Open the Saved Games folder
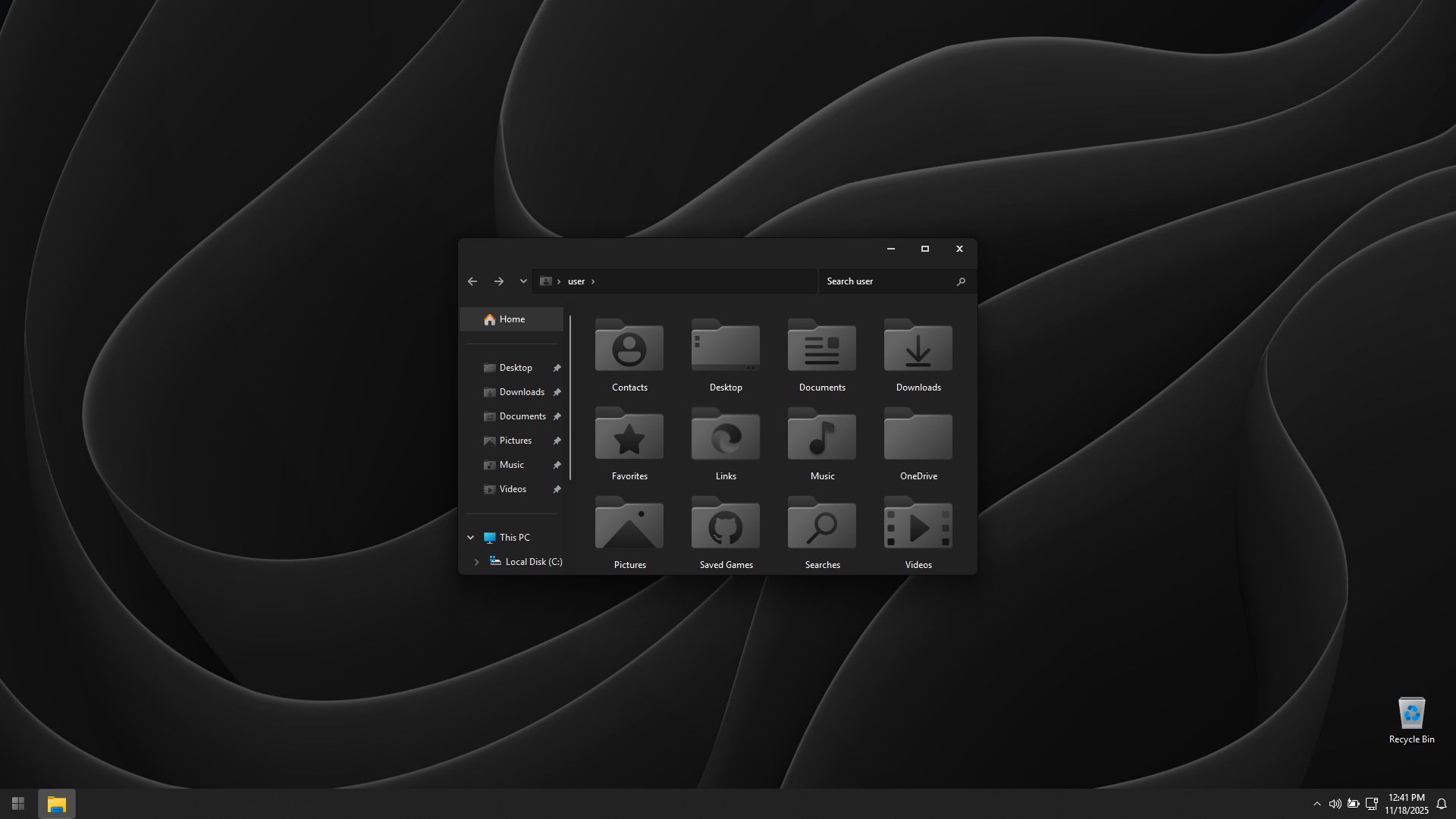Image resolution: width=1456 pixels, height=819 pixels. point(725,524)
